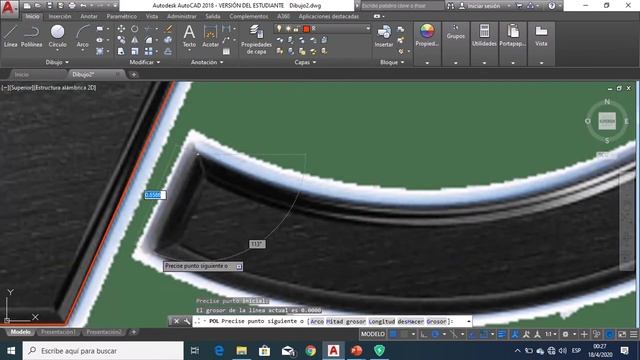Click the Save icon in quick access toolbar
The width and height of the screenshot is (640, 360).
[x=49, y=6]
